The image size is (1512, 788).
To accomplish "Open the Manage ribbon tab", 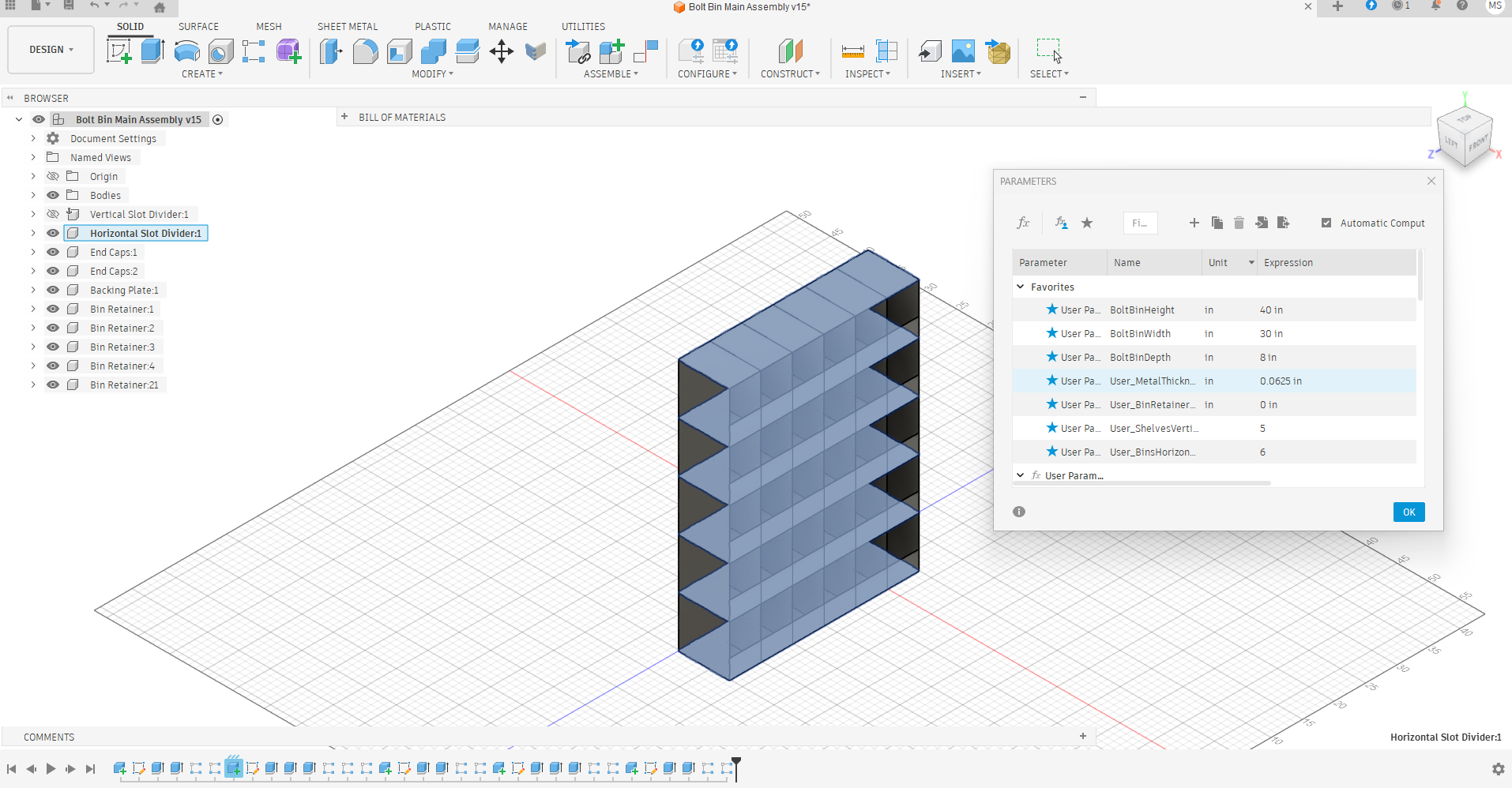I will 507,26.
